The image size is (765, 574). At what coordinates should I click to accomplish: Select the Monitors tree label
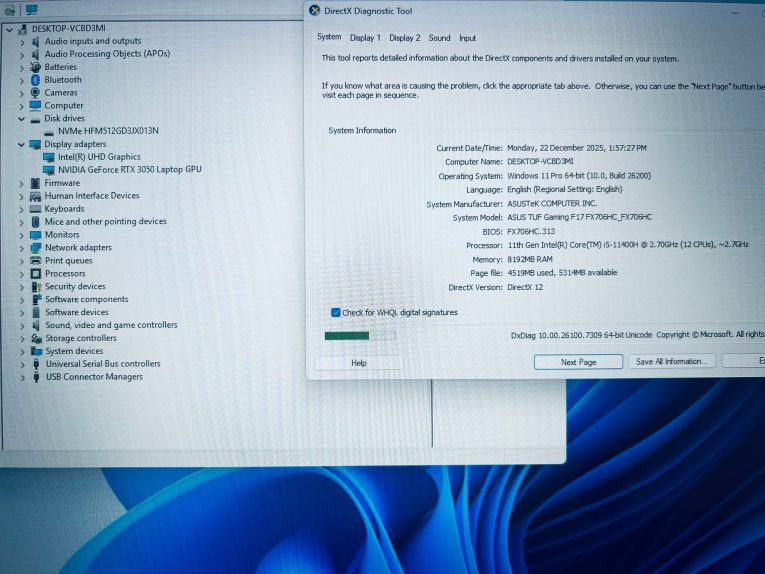click(x=62, y=235)
